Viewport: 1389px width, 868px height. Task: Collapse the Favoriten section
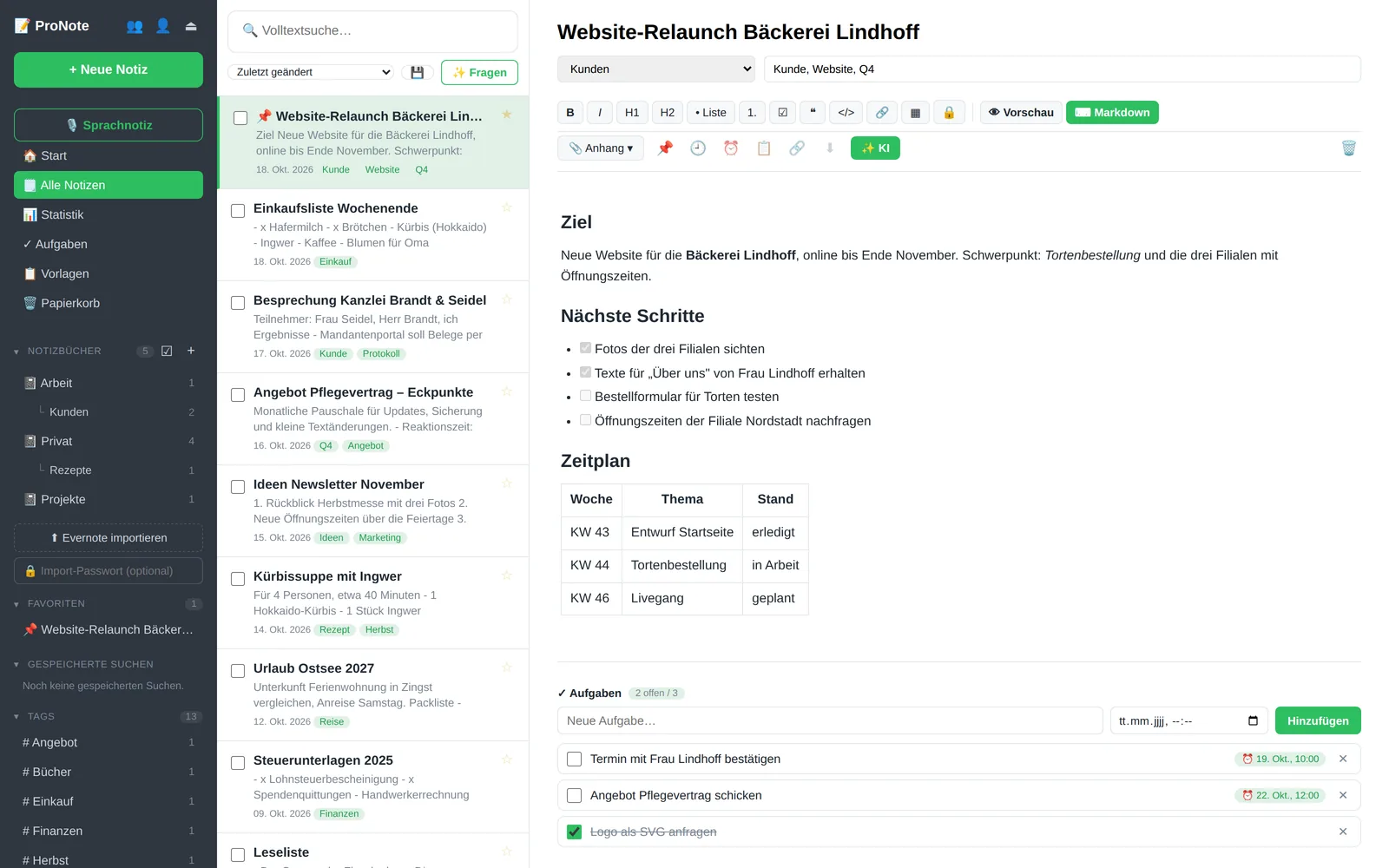click(16, 604)
